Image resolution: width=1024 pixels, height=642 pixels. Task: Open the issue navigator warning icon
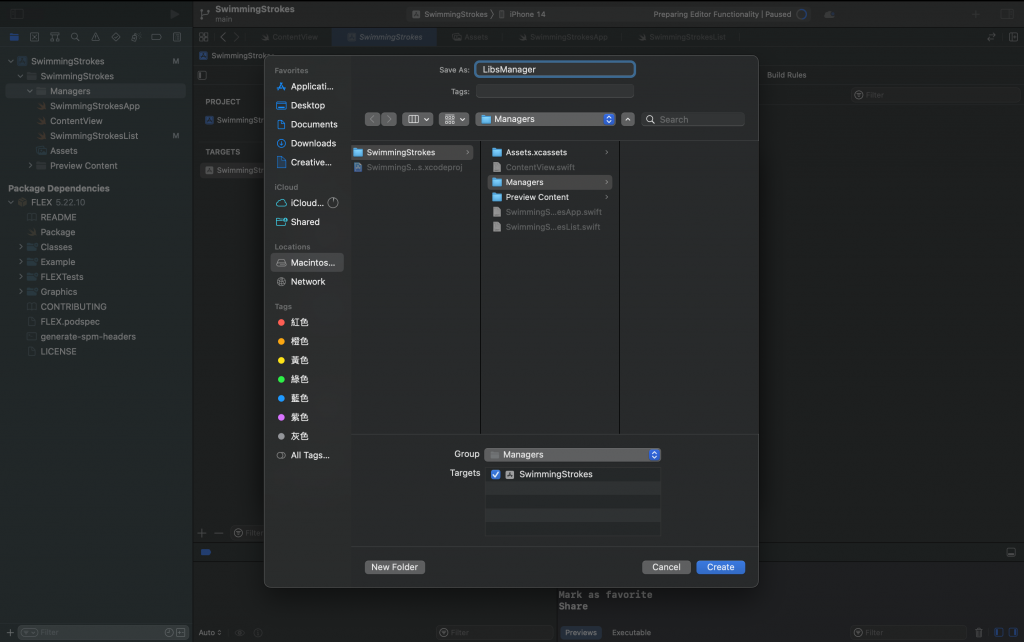tap(95, 37)
